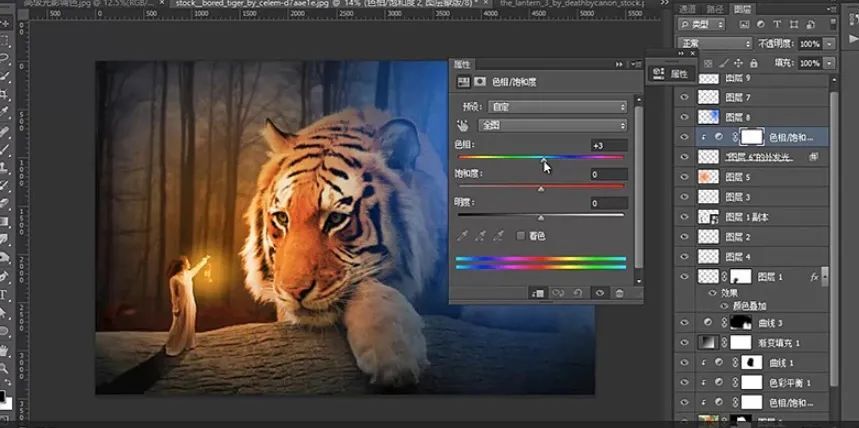Toggle adjustment visibility eye in properties panel
This screenshot has width=859, height=428.
(599, 293)
